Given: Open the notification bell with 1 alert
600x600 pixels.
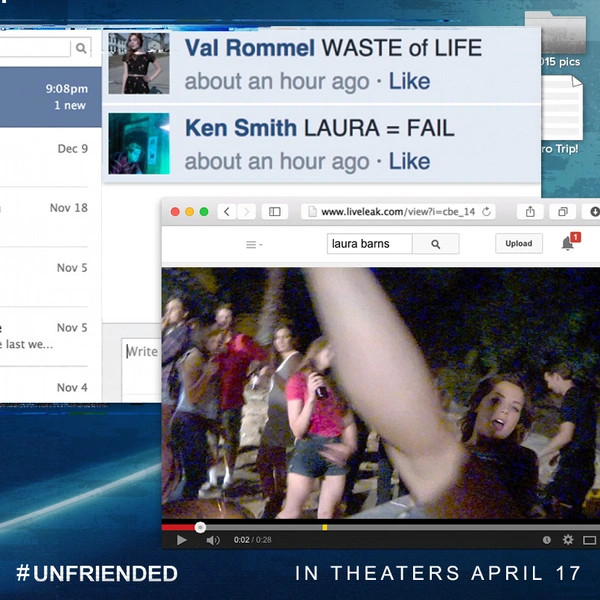Looking at the screenshot, I should [568, 243].
